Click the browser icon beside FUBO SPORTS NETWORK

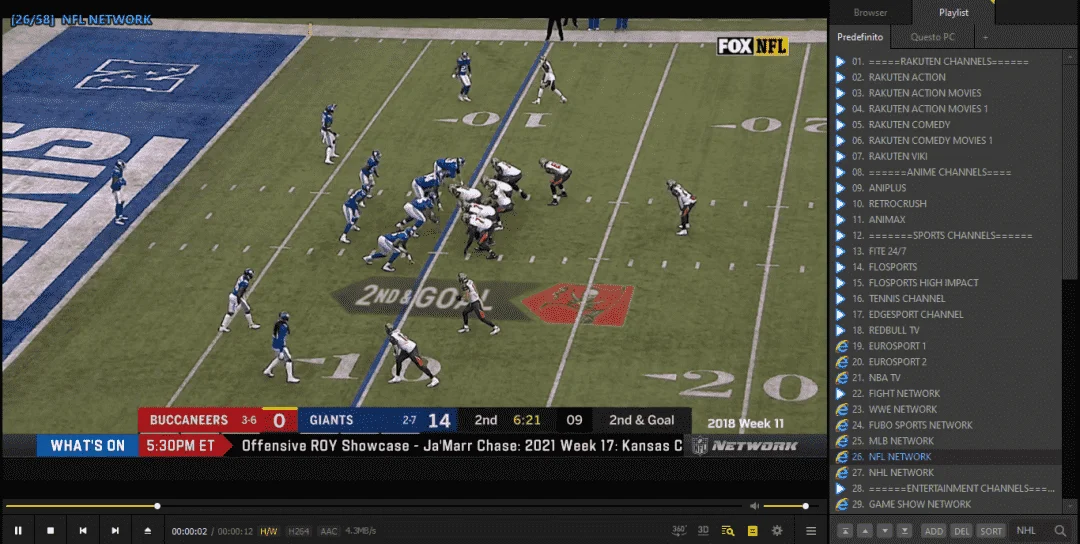point(841,426)
